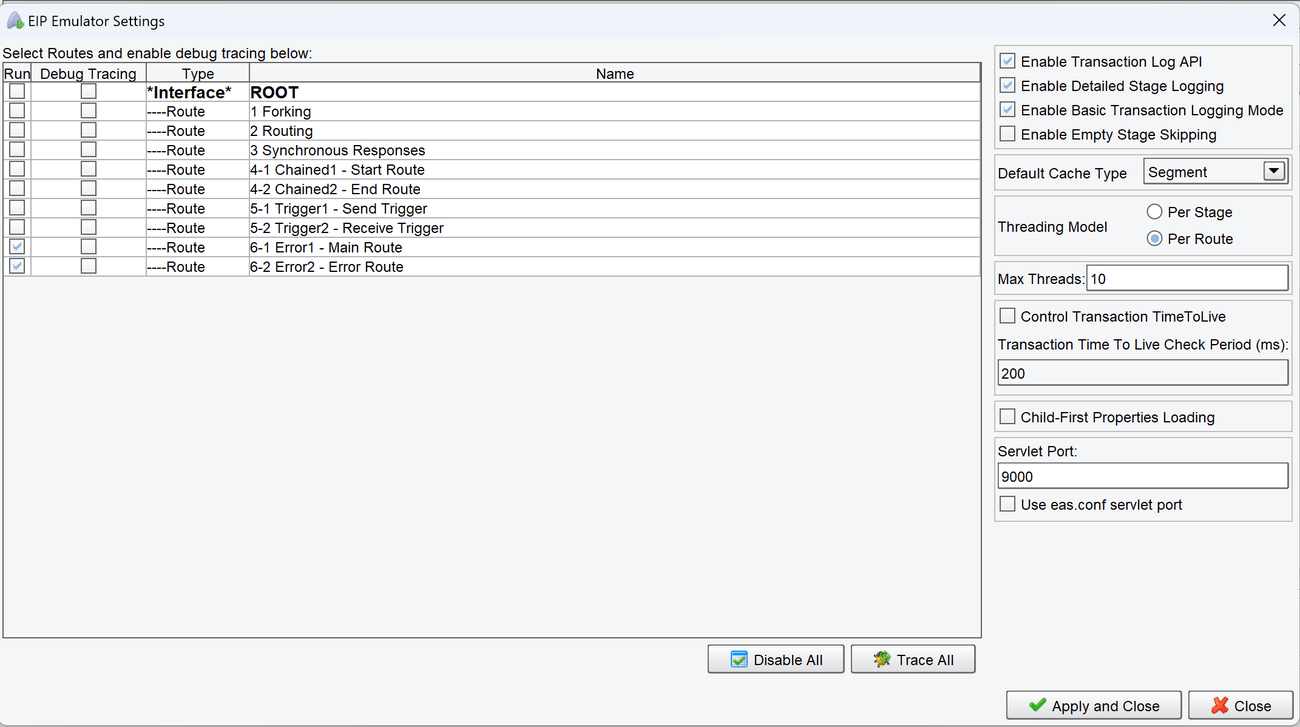Screen dimensions: 1300x727
Task: Select '4-1 Chained1 - Start Route' cell
Action: coord(615,169)
